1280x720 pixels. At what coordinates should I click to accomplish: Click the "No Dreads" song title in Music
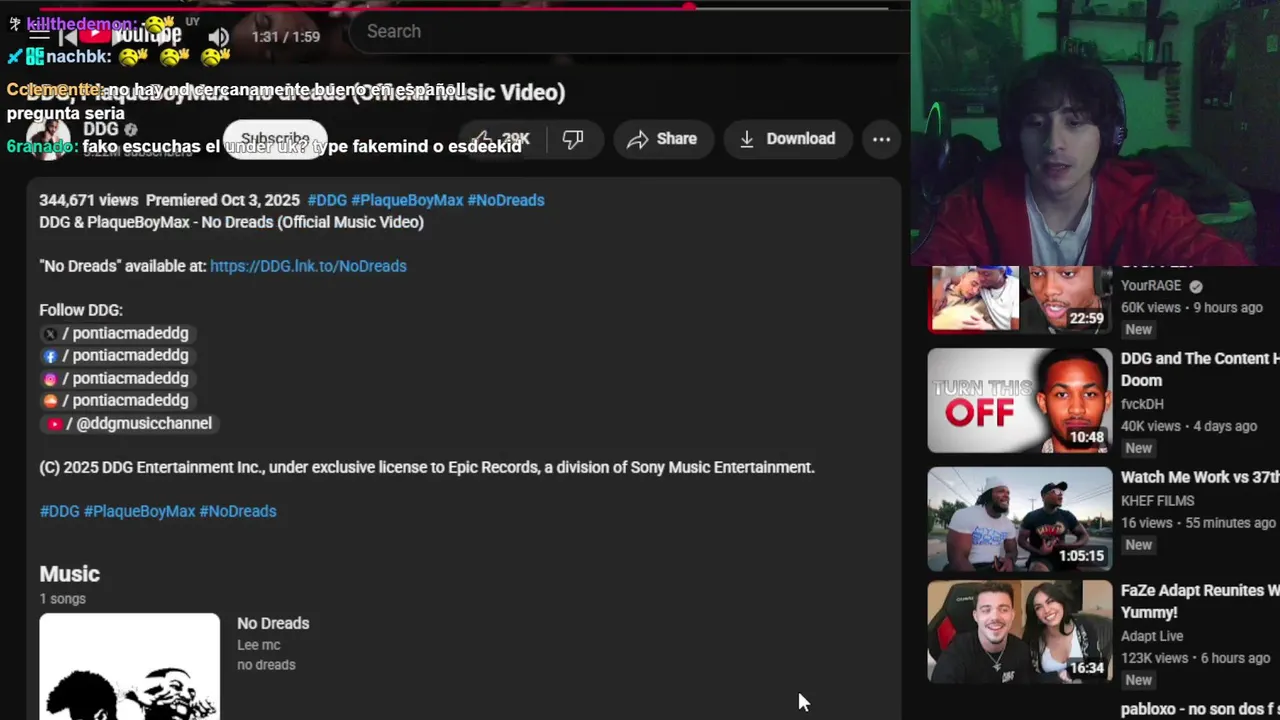[273, 623]
